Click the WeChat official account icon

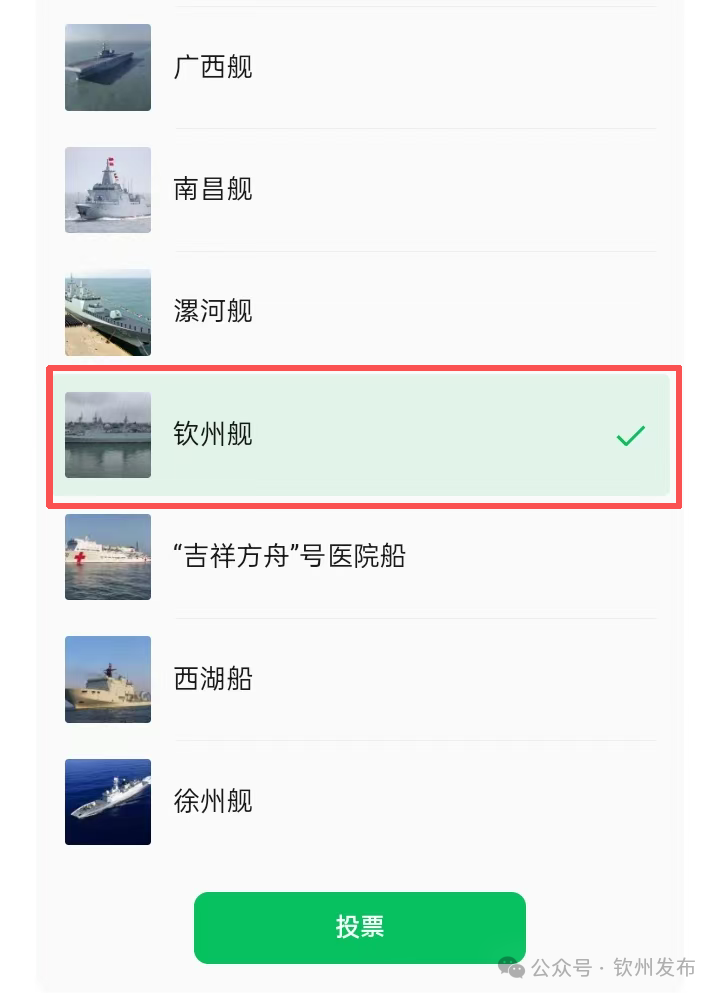(511, 968)
